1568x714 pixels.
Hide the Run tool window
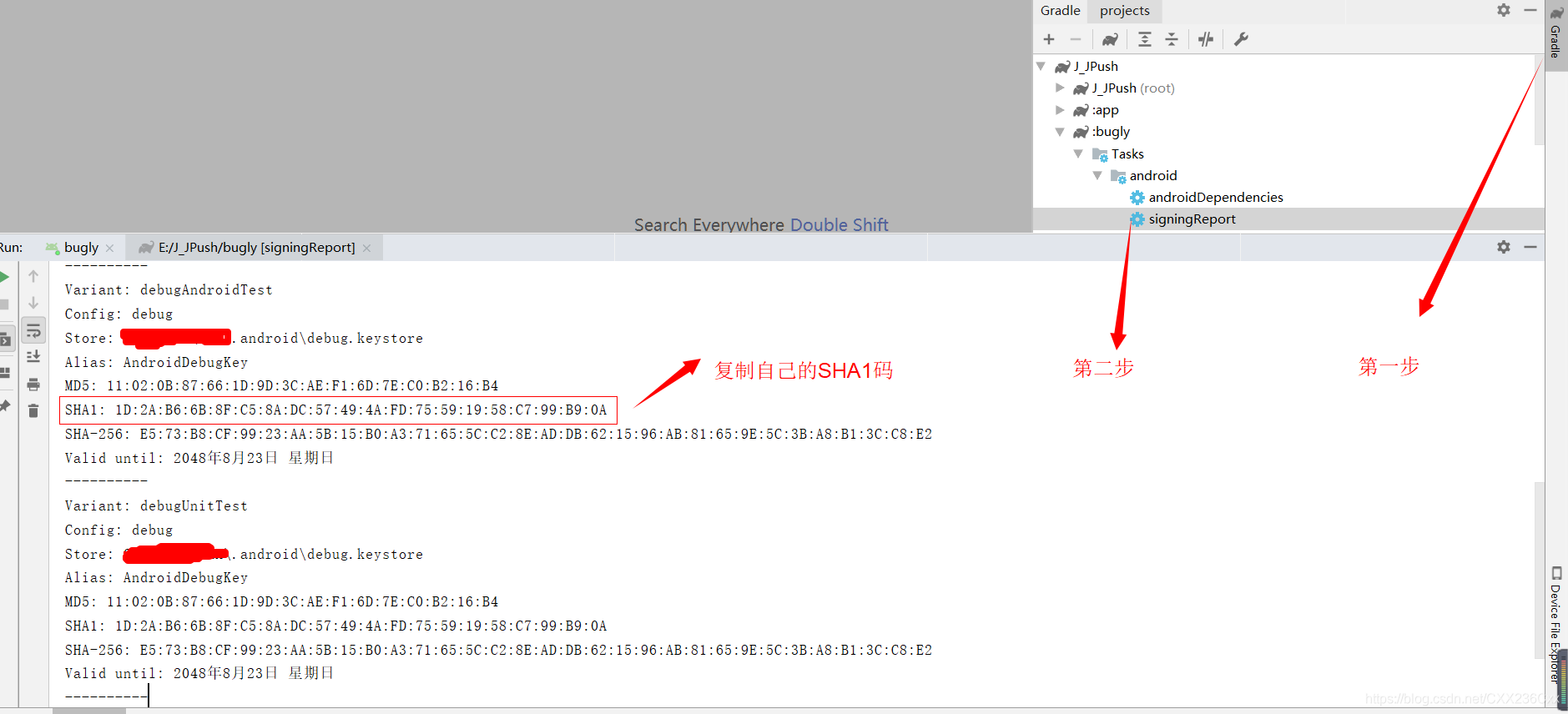coord(1530,247)
